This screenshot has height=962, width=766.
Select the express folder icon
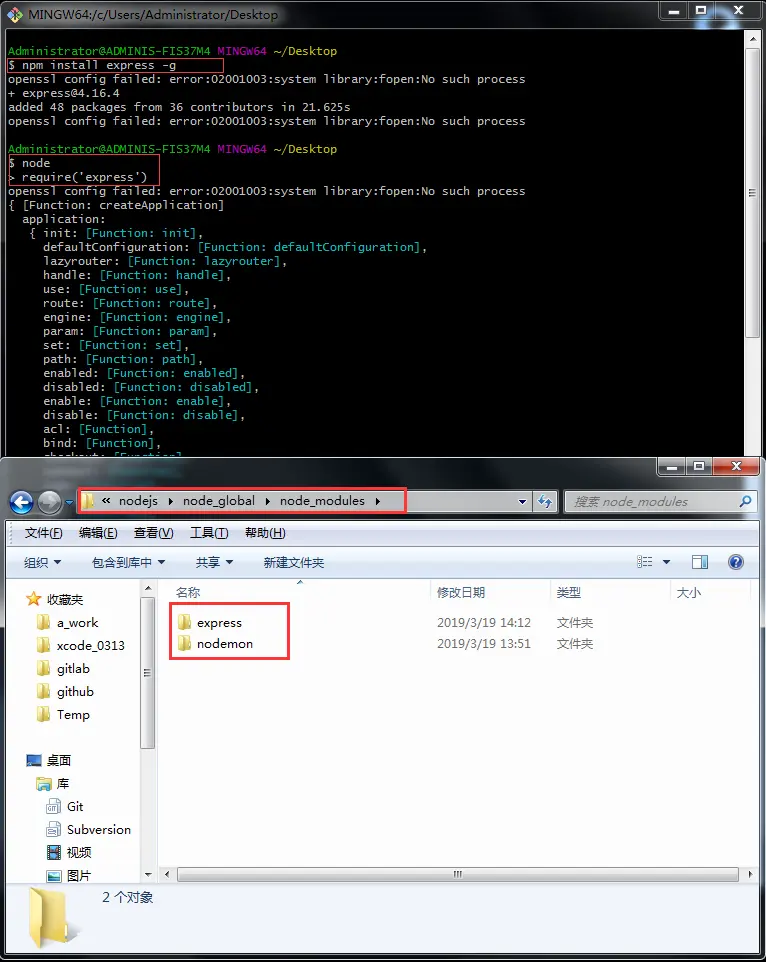point(185,622)
